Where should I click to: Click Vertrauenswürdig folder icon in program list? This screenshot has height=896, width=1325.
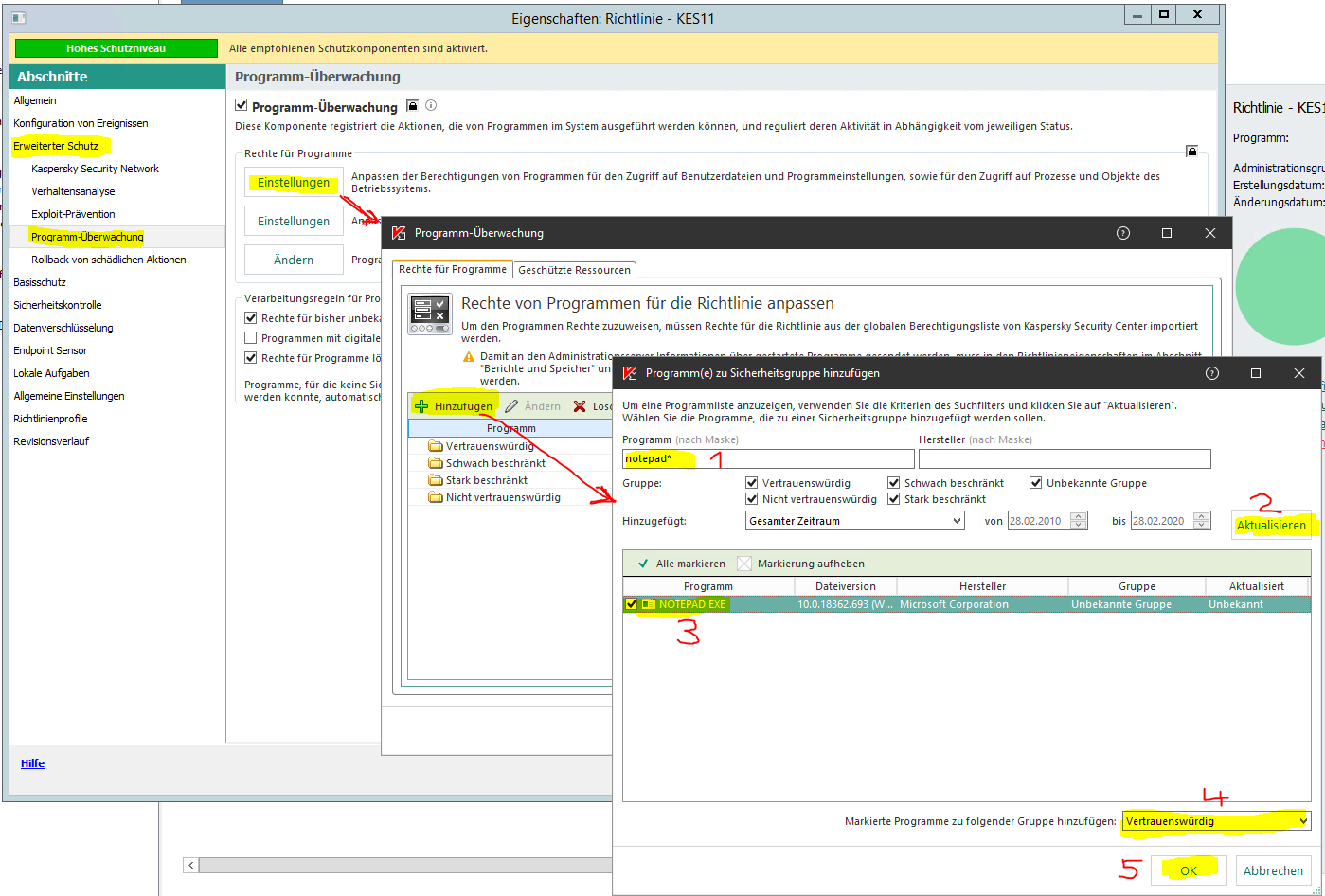click(x=436, y=446)
